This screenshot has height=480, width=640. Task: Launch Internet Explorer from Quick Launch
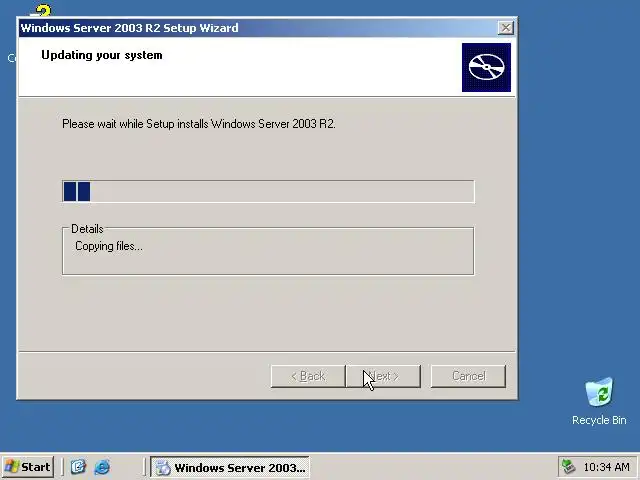coord(102,467)
